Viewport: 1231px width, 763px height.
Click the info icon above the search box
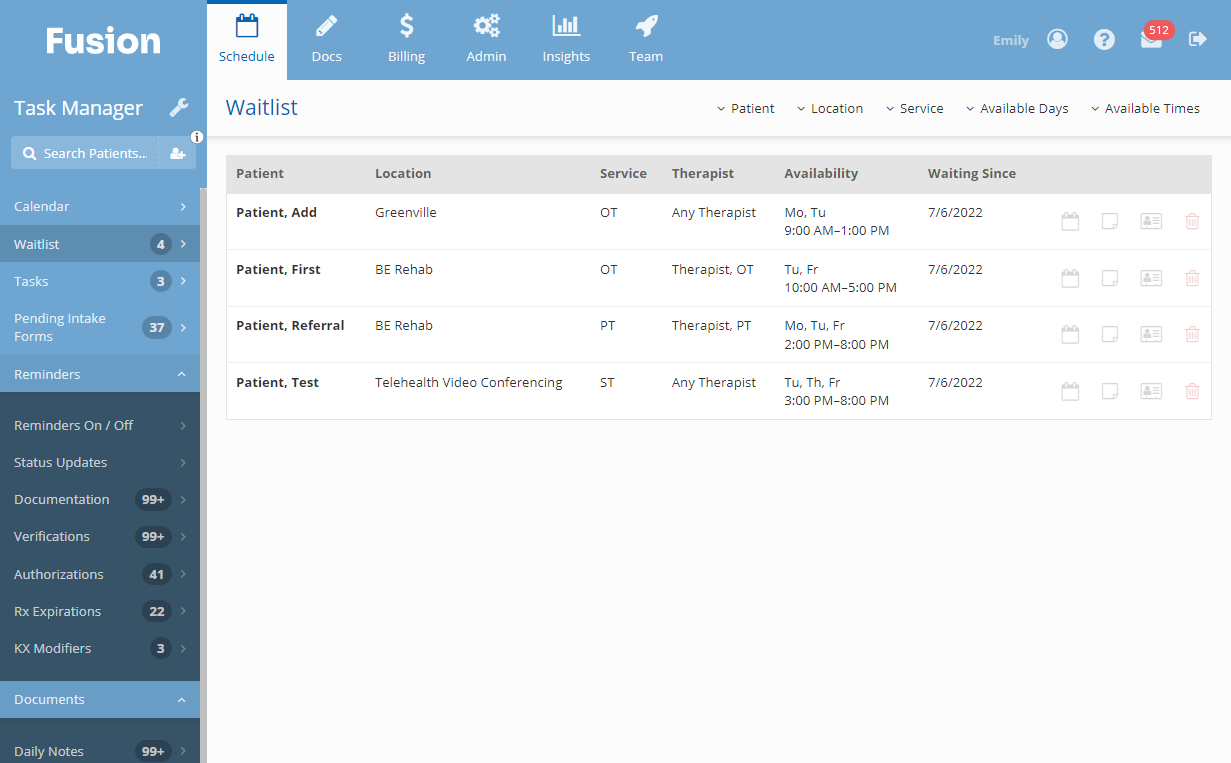197,136
